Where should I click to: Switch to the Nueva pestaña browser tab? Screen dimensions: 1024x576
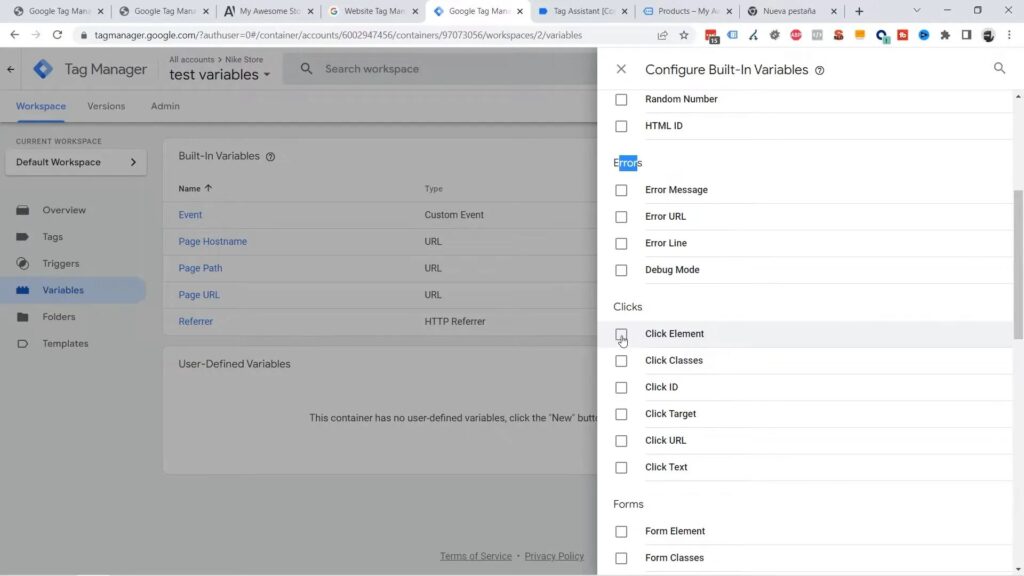point(792,11)
